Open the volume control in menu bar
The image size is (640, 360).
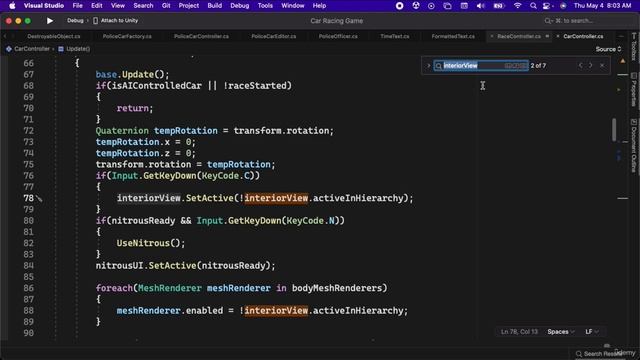click(x=480, y=6)
